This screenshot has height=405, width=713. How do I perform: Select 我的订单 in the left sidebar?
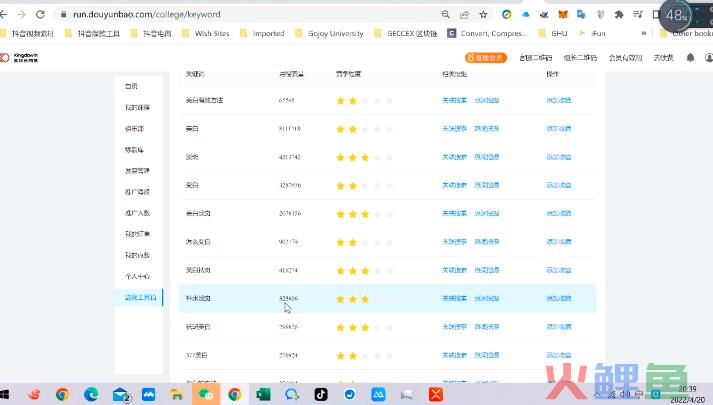137,234
